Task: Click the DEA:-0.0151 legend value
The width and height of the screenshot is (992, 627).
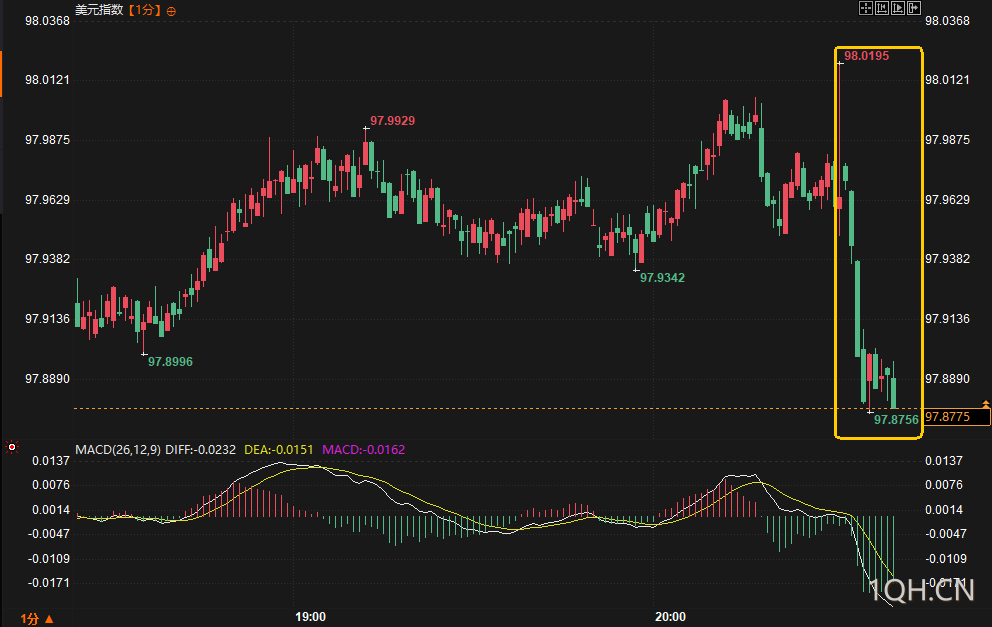Action: click(x=279, y=450)
